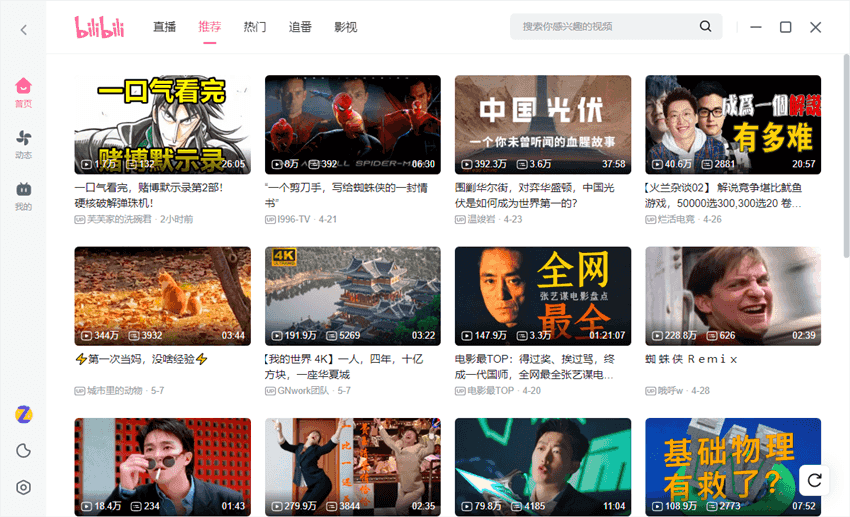Open uploader GNwork团队
The image size is (850, 517).
click(303, 390)
